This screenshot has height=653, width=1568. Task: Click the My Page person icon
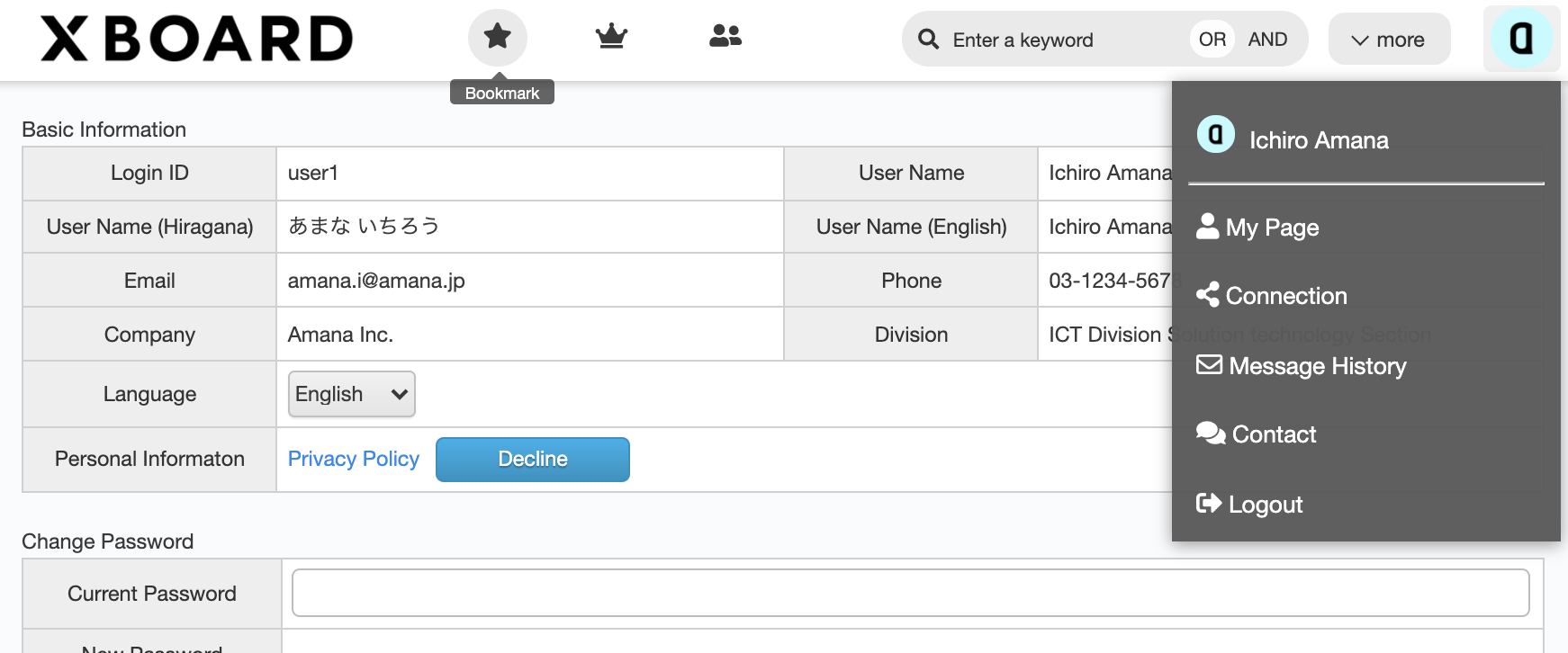click(1207, 227)
